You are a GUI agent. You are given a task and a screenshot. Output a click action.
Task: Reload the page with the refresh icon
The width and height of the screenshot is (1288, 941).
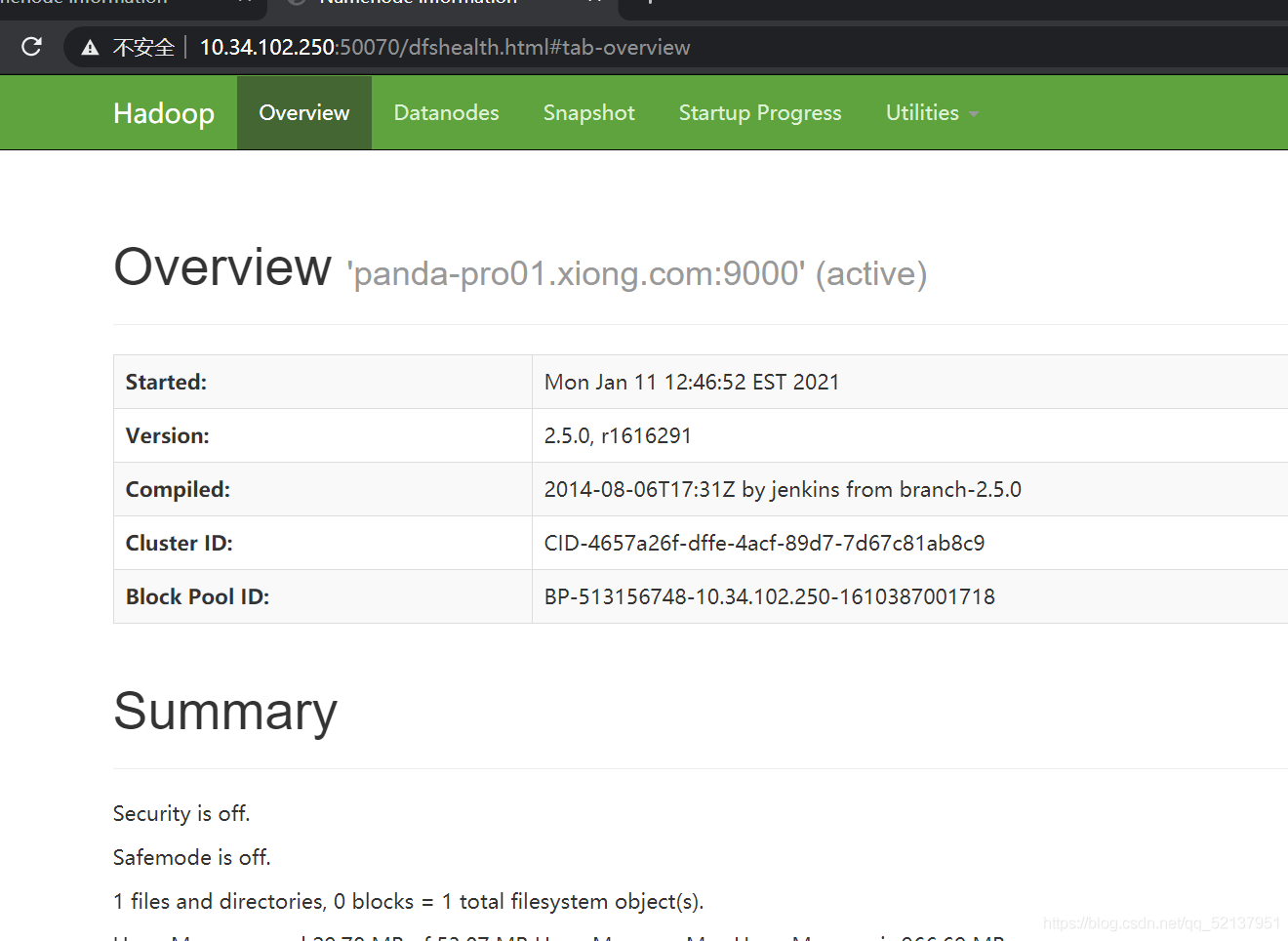click(x=31, y=47)
